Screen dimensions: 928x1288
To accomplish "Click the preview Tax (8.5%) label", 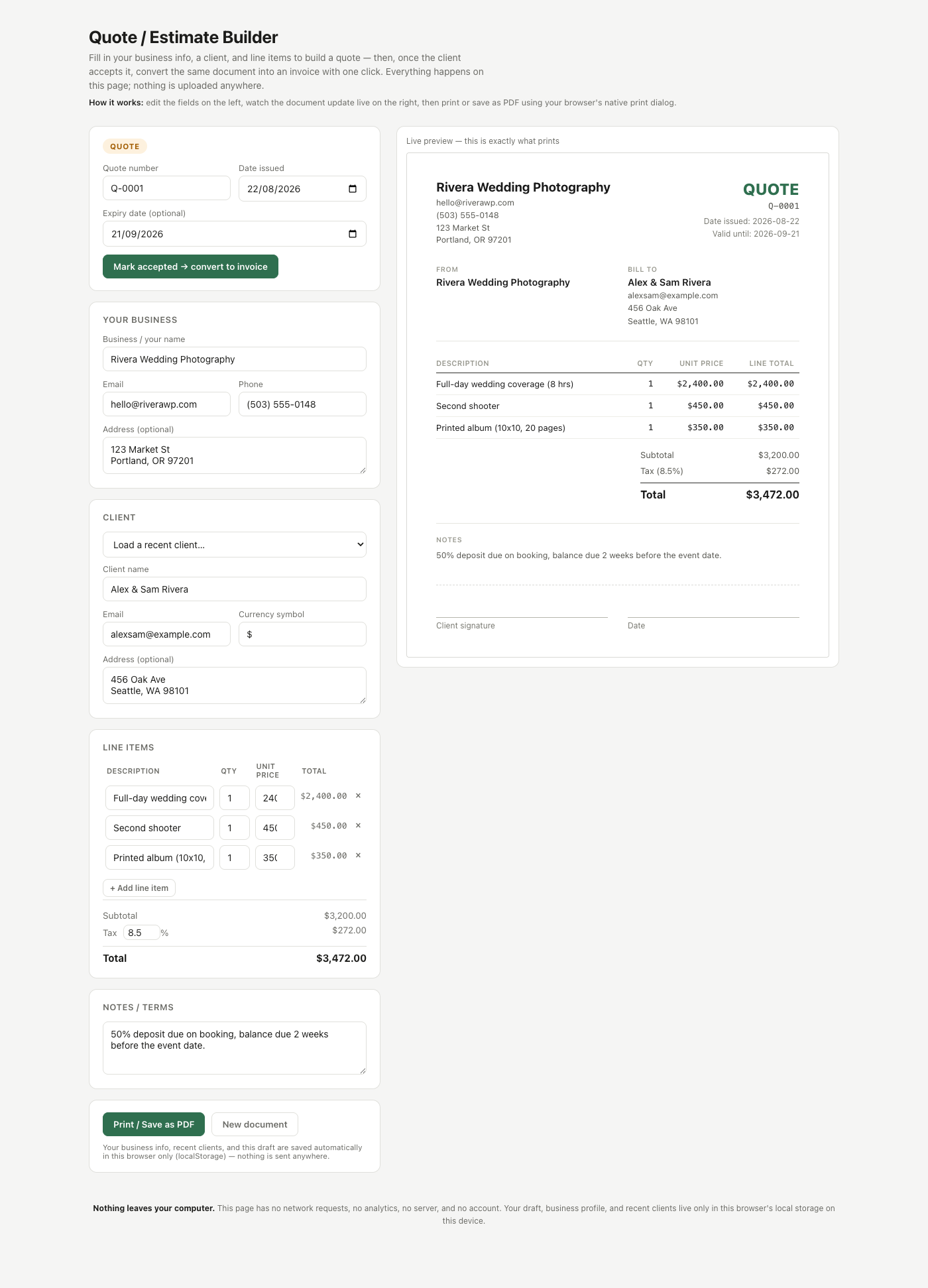I will pos(662,471).
